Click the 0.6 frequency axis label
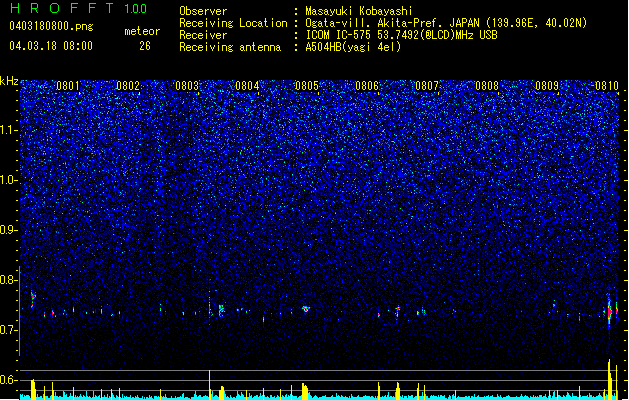This screenshot has width=629, height=400. pos(8,380)
